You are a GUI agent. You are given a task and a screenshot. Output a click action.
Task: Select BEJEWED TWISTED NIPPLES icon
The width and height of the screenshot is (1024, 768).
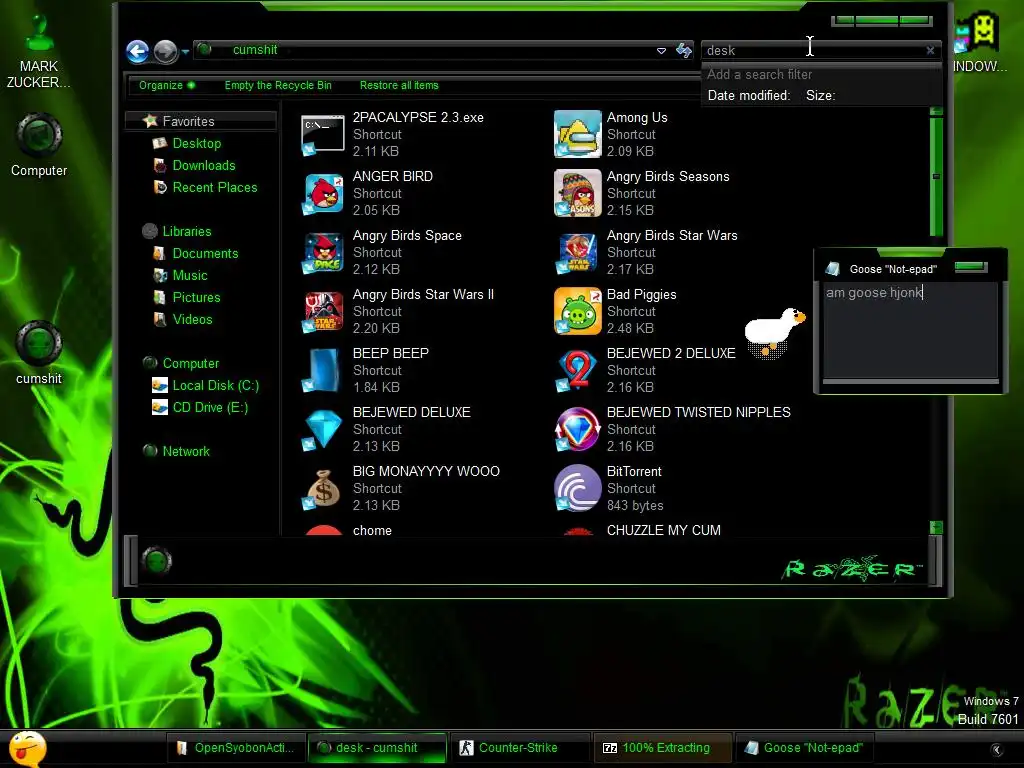pos(577,430)
